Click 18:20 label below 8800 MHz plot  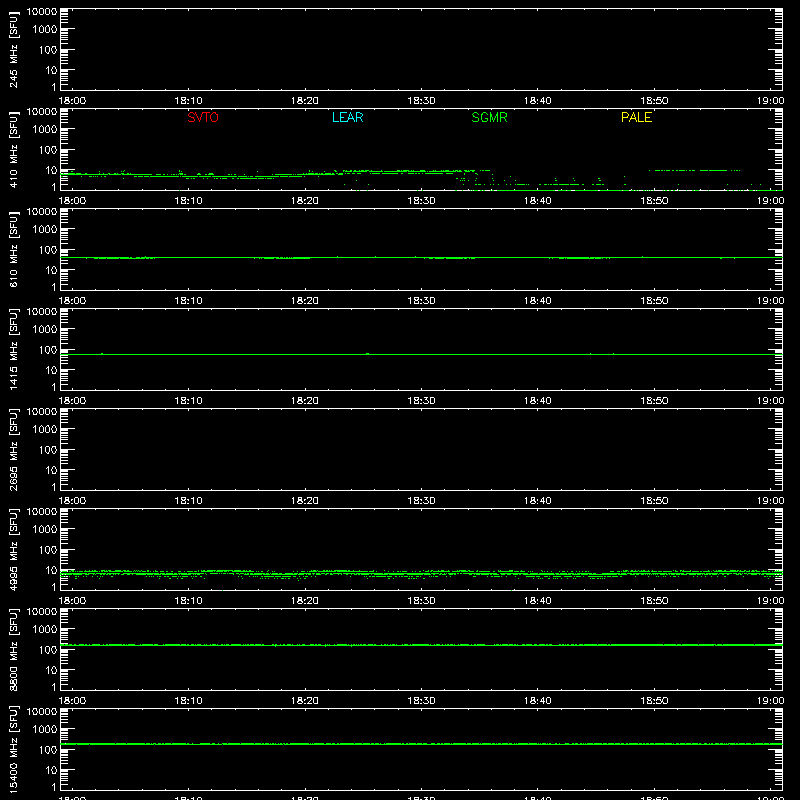(x=305, y=701)
